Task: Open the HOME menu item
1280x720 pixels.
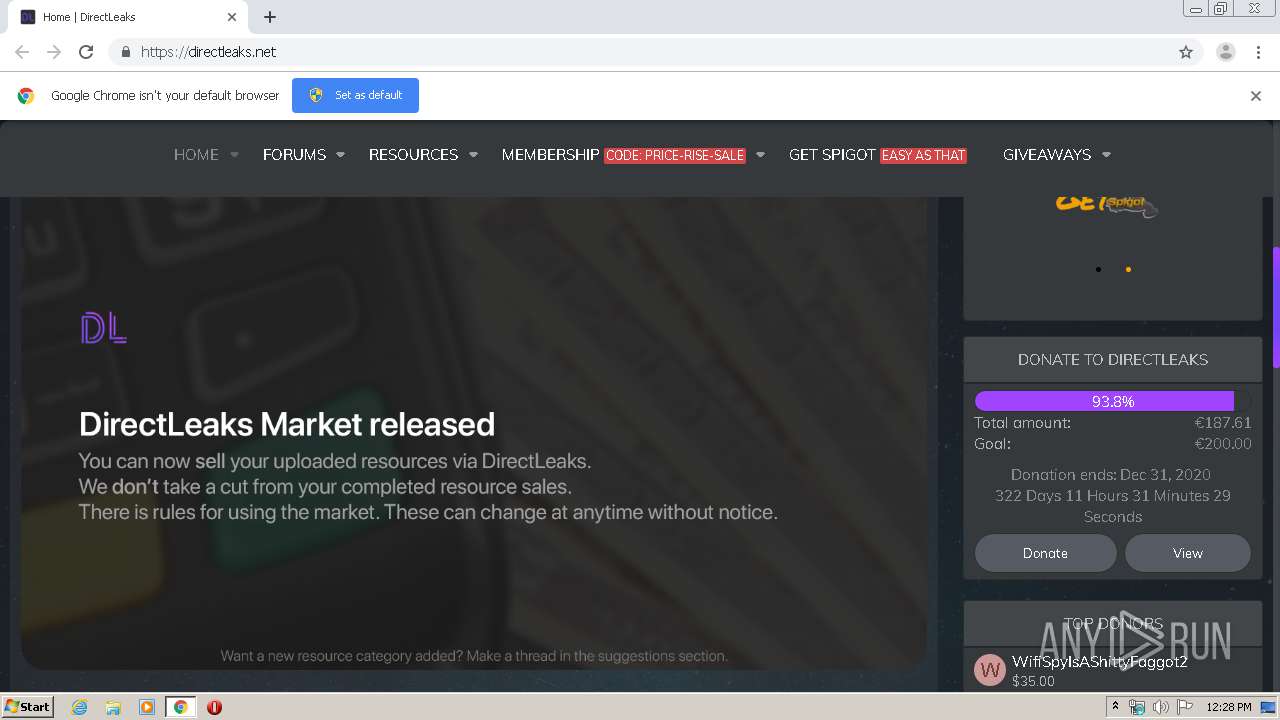Action: tap(196, 155)
